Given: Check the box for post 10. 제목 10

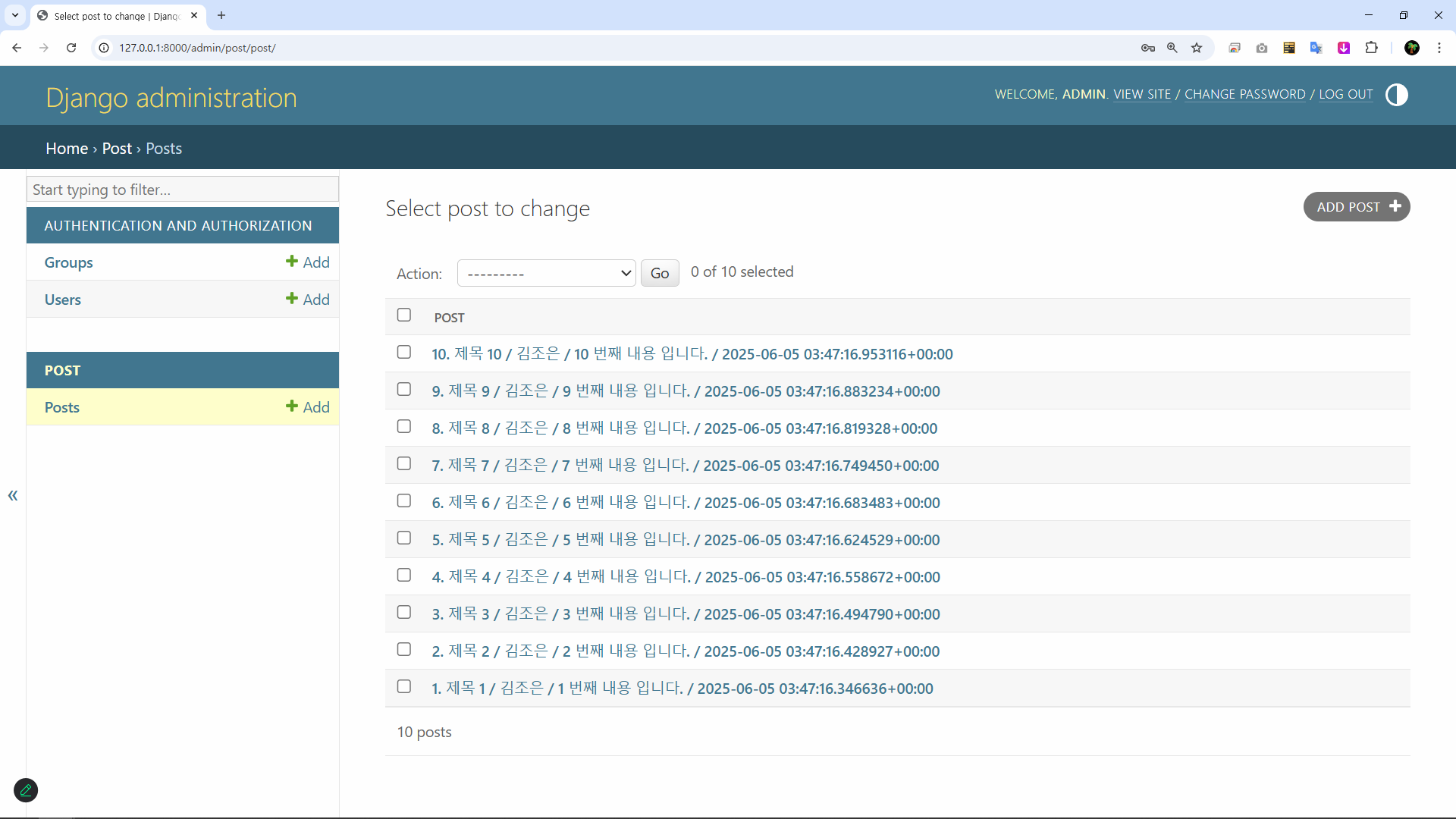Looking at the screenshot, I should tap(404, 352).
